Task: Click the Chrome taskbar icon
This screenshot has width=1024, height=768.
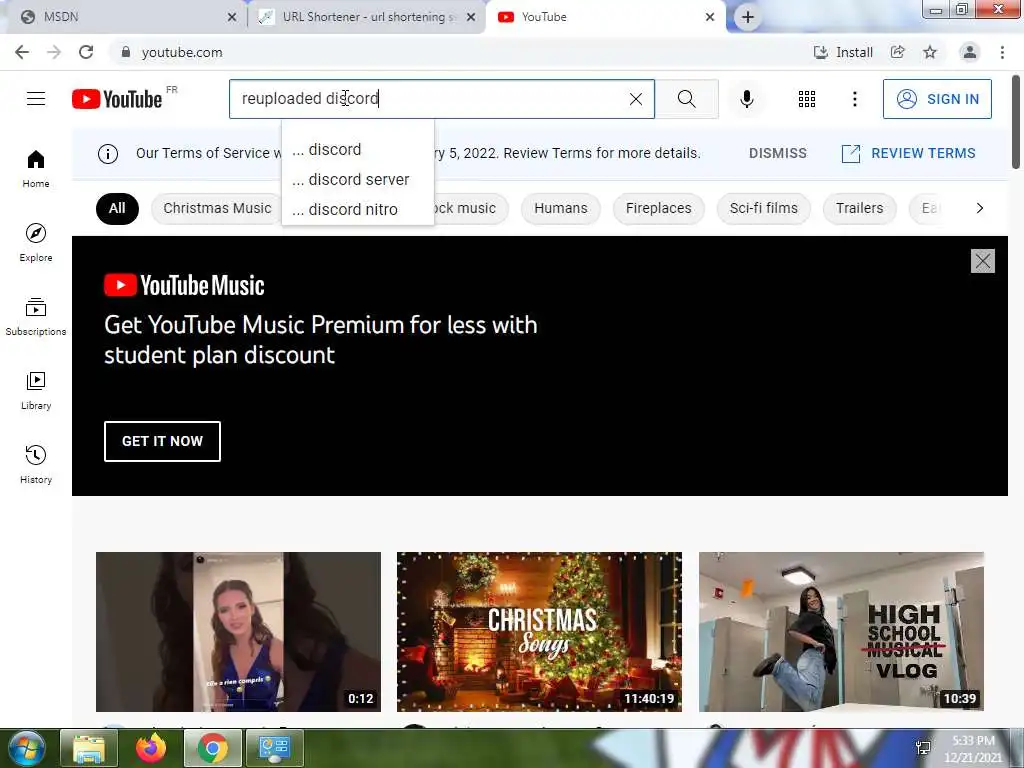Action: pyautogui.click(x=212, y=748)
